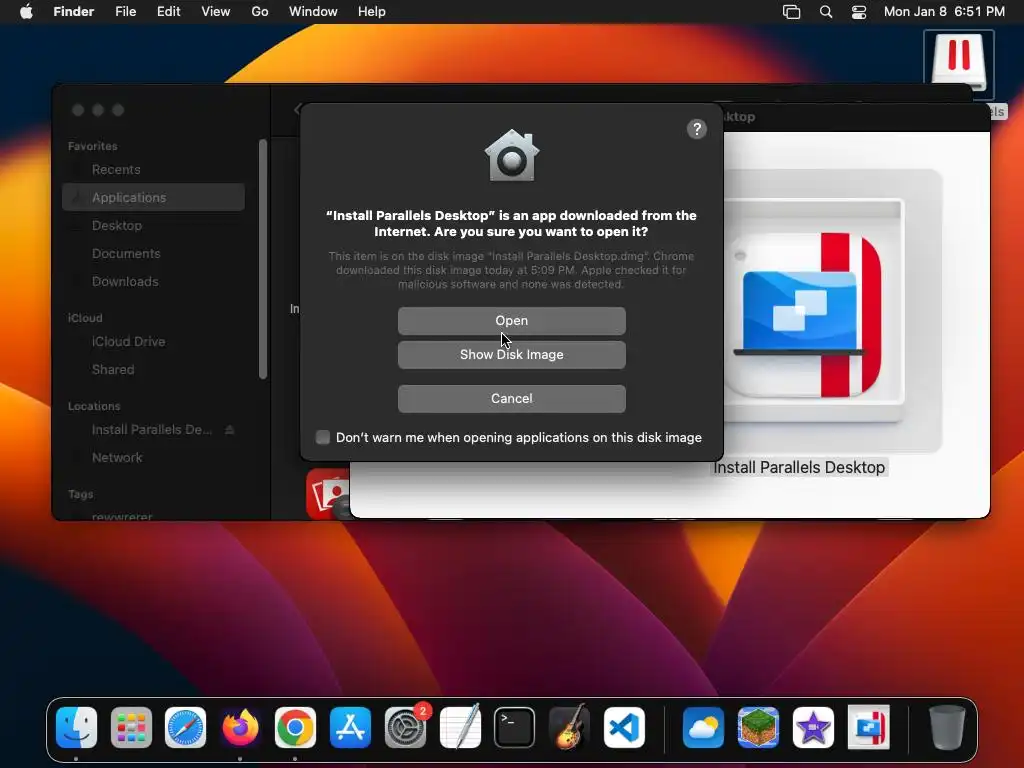This screenshot has height=768, width=1024.
Task: Select Recents in the Finder sidebar
Action: coord(153,170)
